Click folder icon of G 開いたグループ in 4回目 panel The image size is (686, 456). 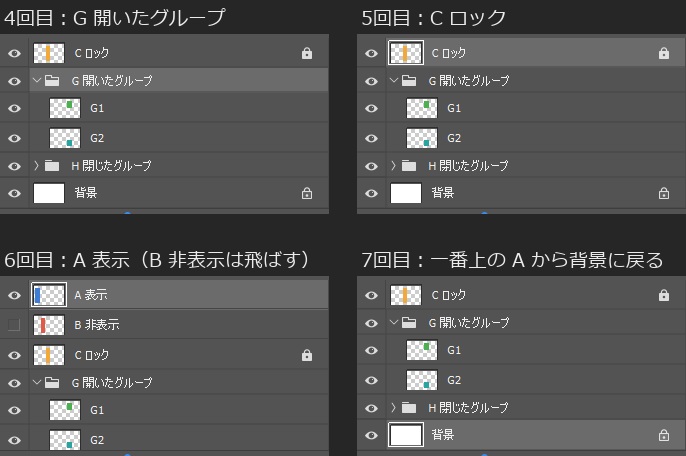tap(52, 81)
